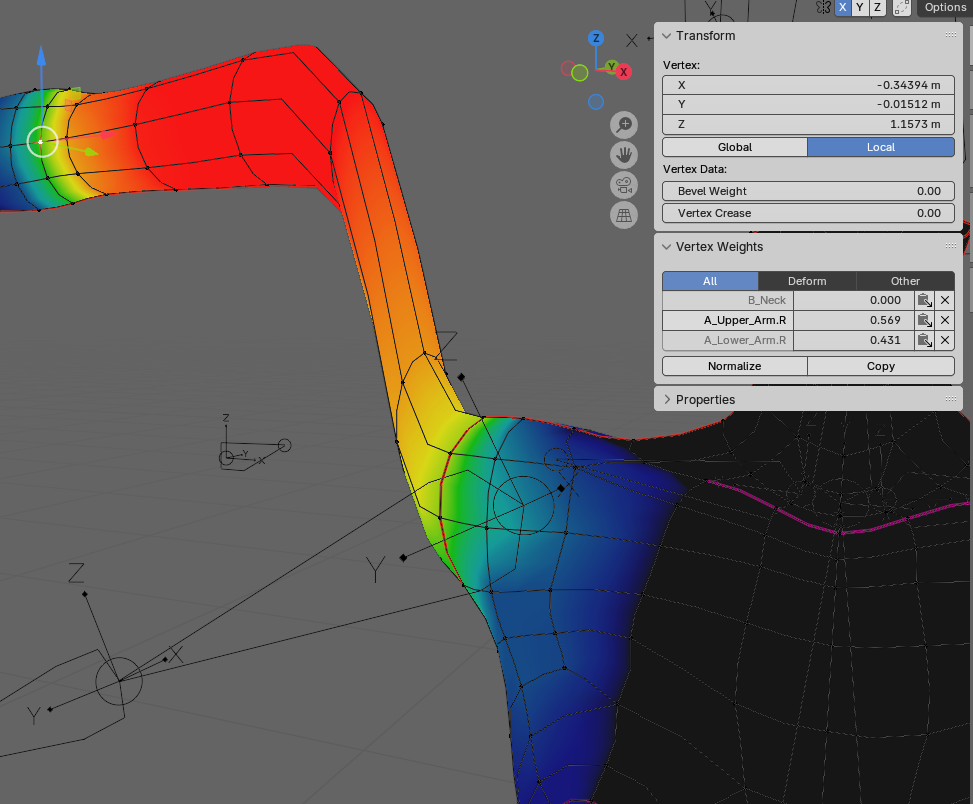Click the red X move arrow
Image resolution: width=973 pixels, height=804 pixels.
point(108,135)
